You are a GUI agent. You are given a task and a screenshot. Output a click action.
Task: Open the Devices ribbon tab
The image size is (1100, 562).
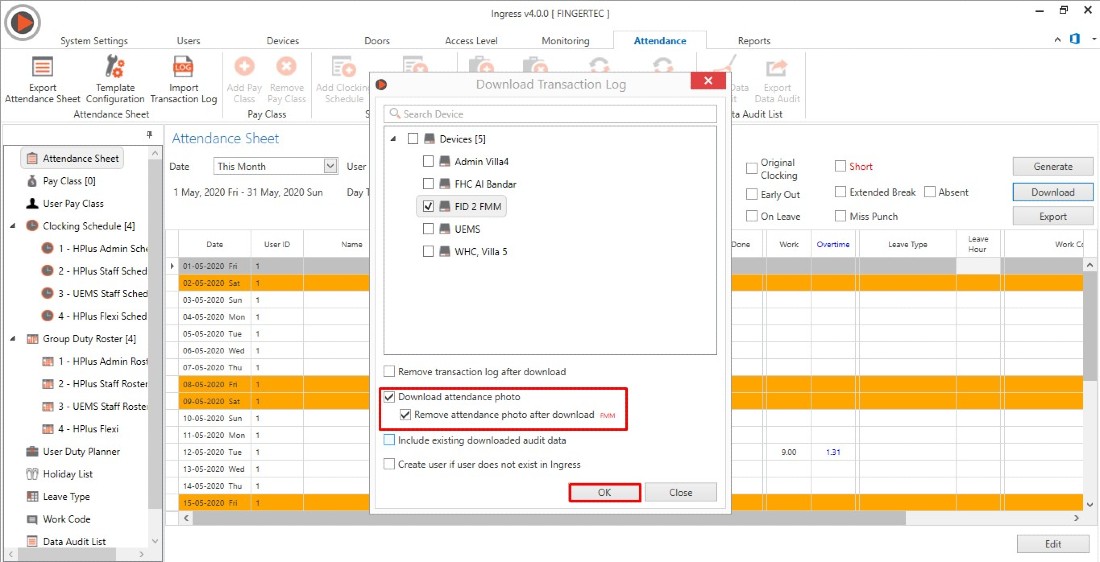283,41
